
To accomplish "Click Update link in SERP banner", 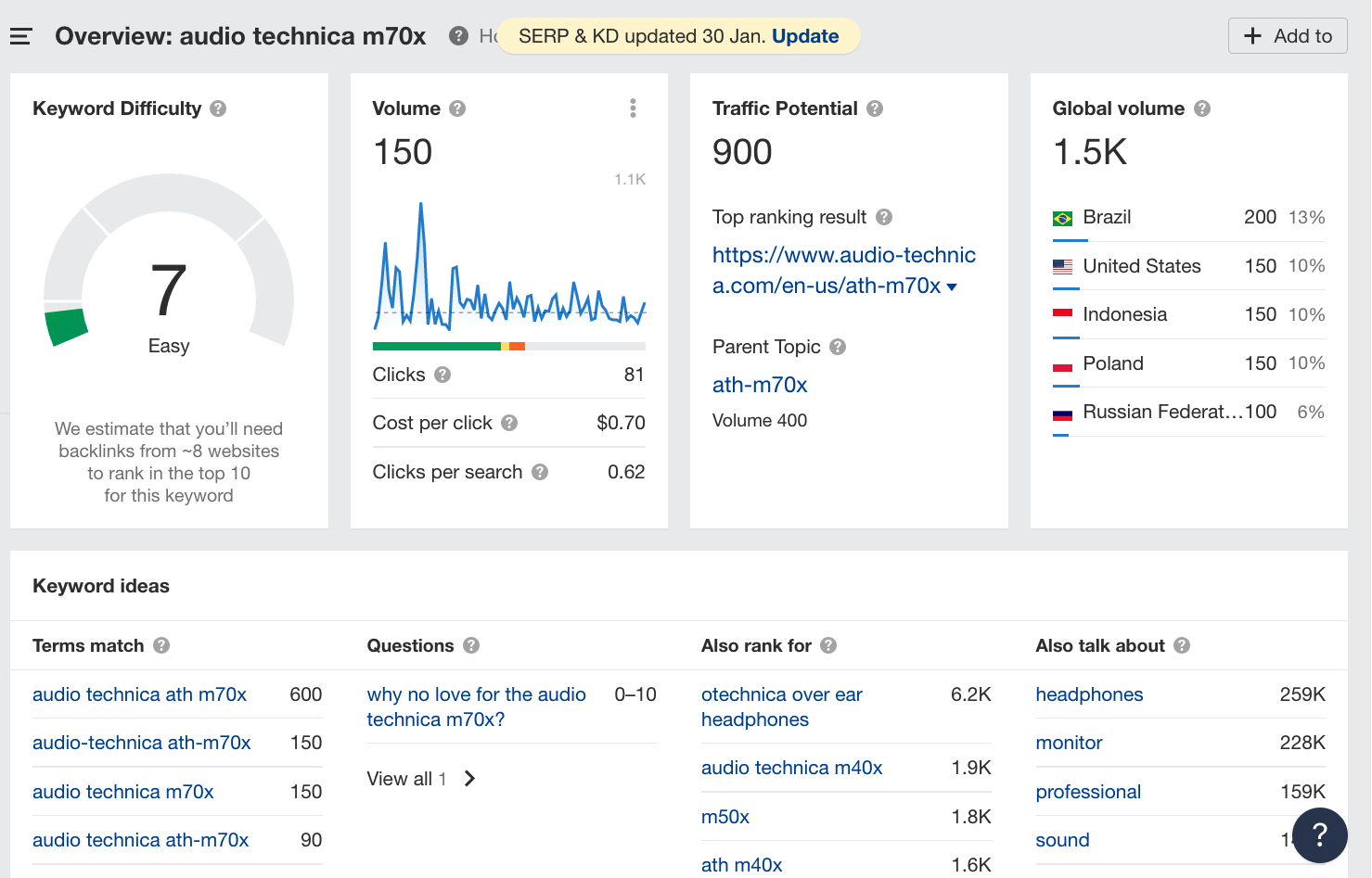I will click(x=805, y=36).
